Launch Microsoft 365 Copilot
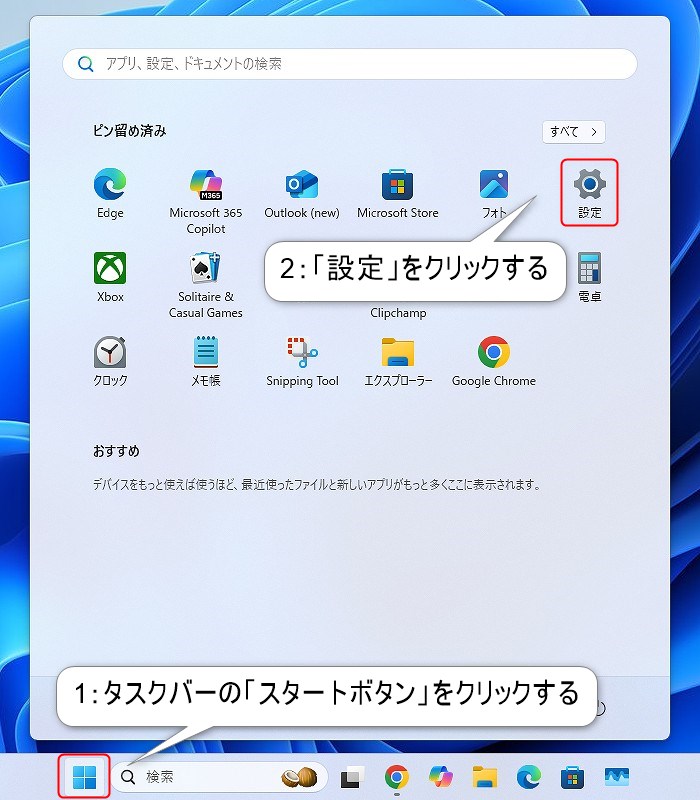Screen dimensions: 700x800 [x=206, y=202]
